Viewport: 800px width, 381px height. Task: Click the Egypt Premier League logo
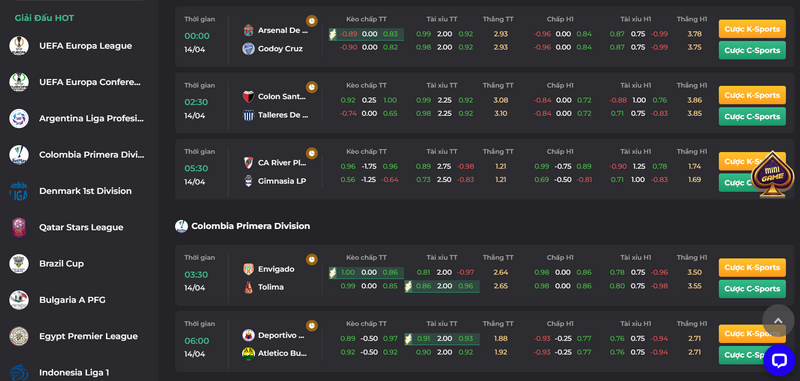click(19, 336)
